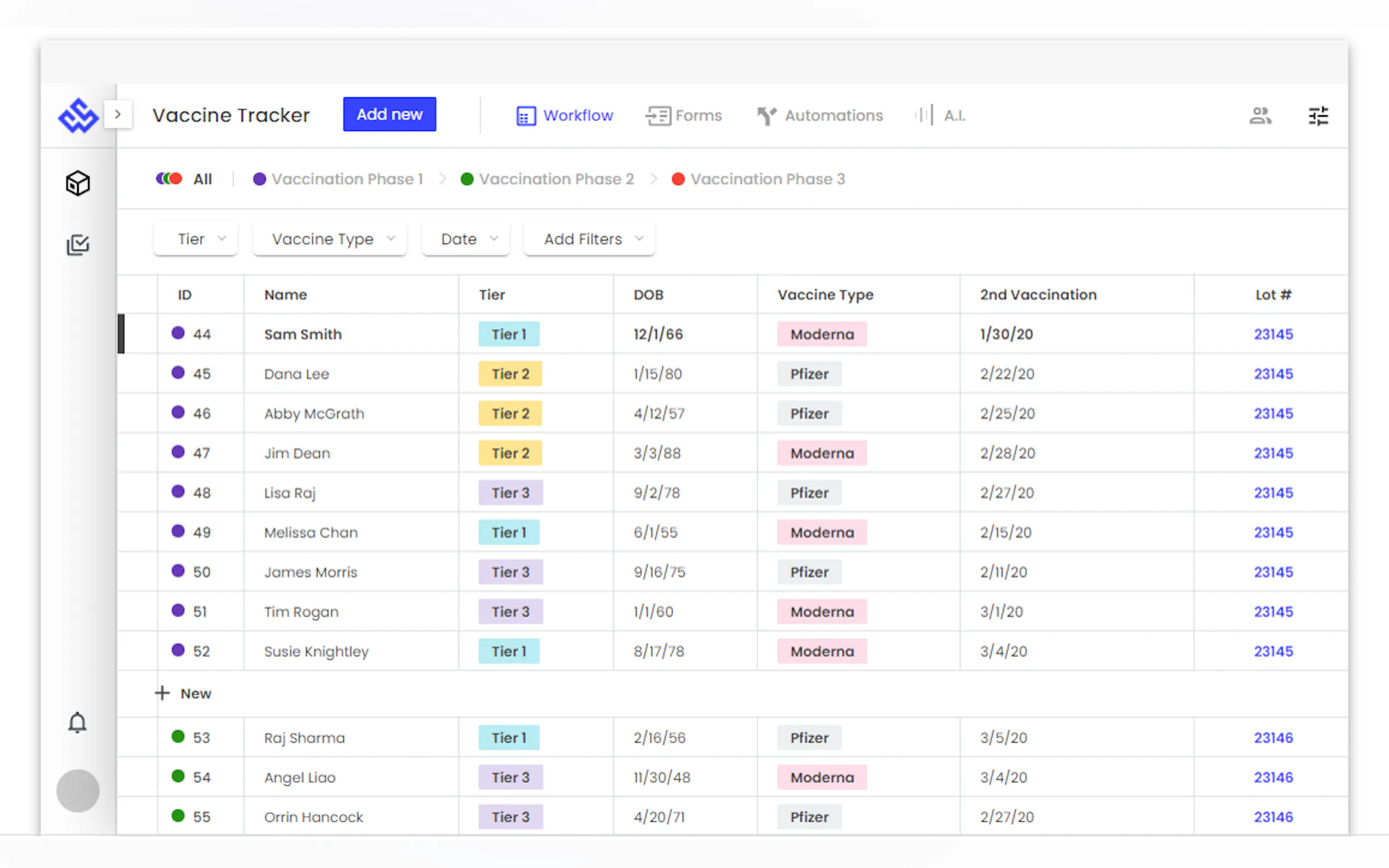
Task: Open the Tier filter dropdown
Action: 195,239
